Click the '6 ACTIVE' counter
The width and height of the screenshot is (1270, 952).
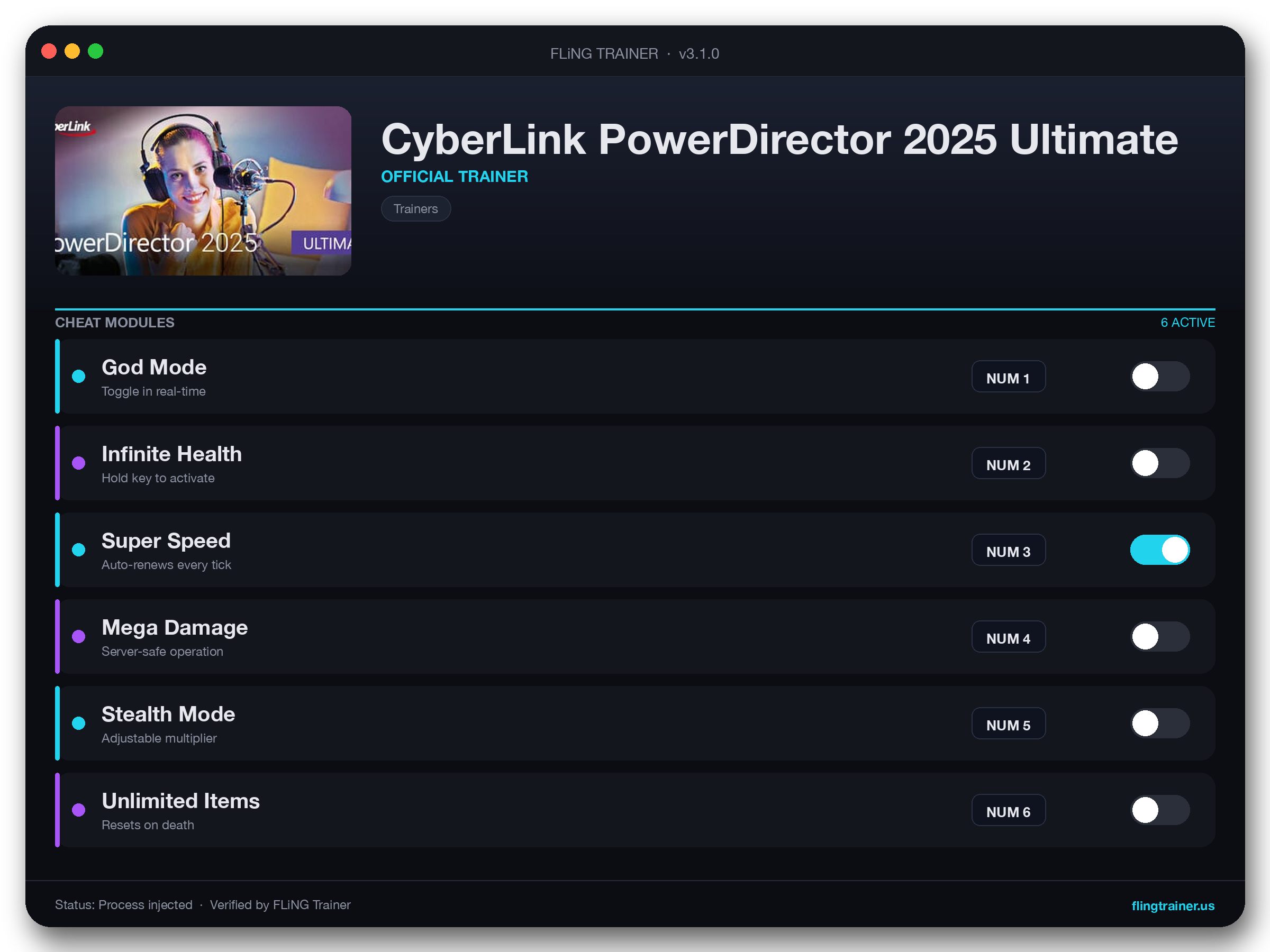tap(1187, 323)
